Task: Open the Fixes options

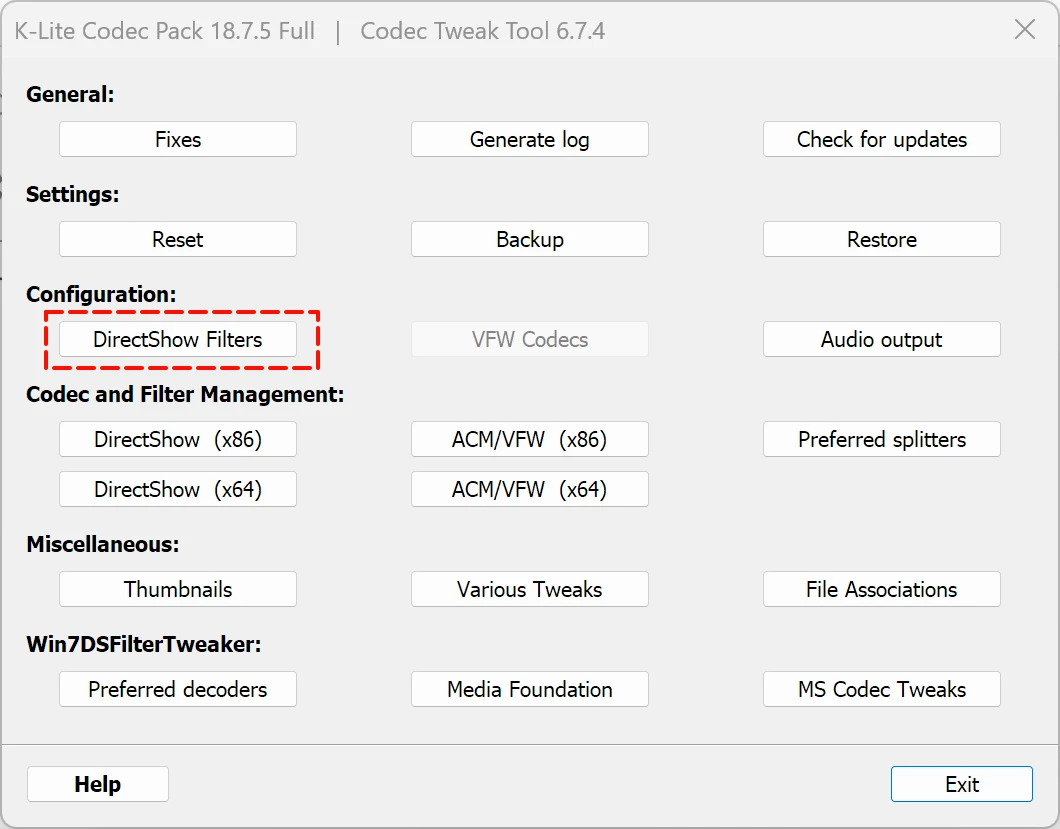Action: click(178, 140)
